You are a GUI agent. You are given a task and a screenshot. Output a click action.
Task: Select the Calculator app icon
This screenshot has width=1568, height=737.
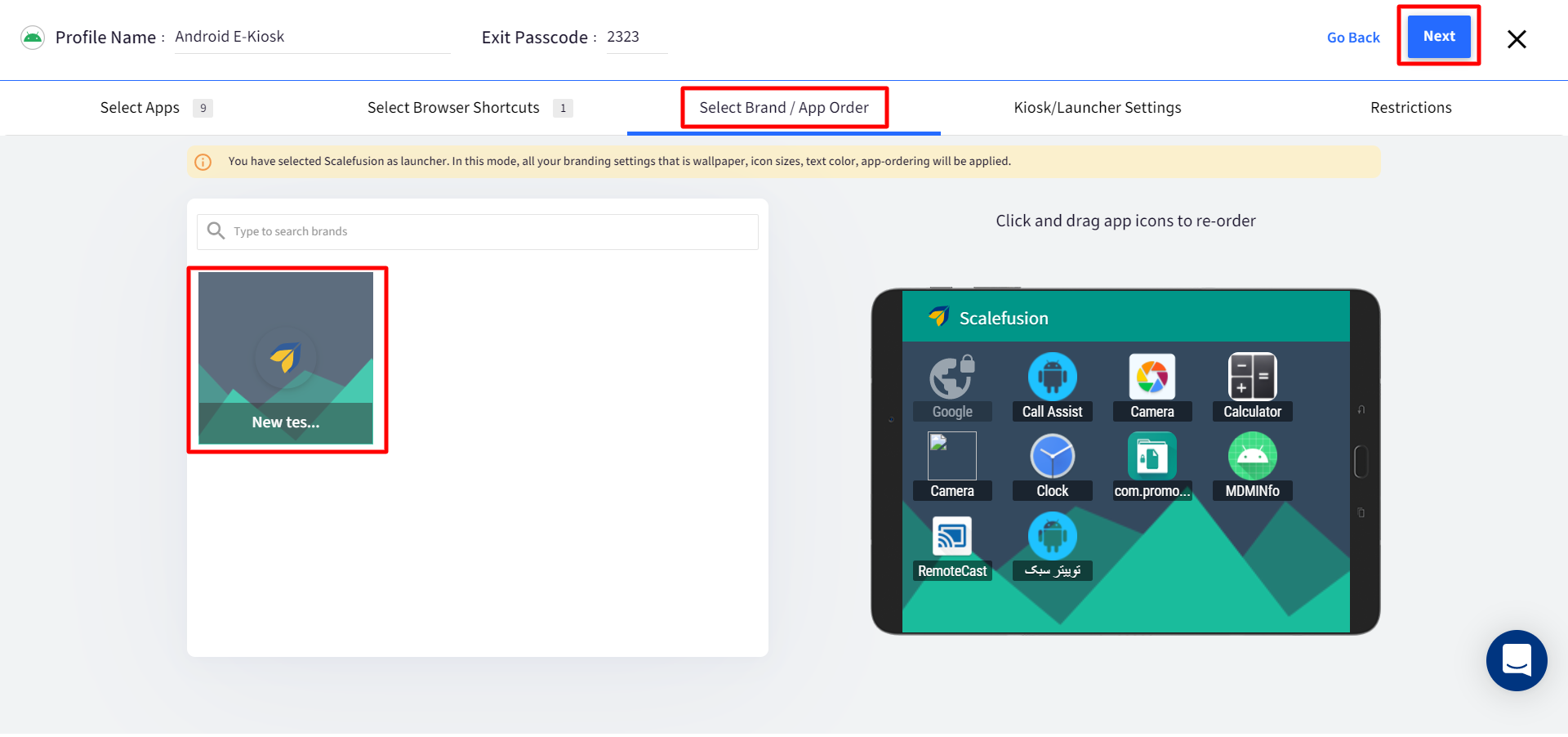point(1252,377)
